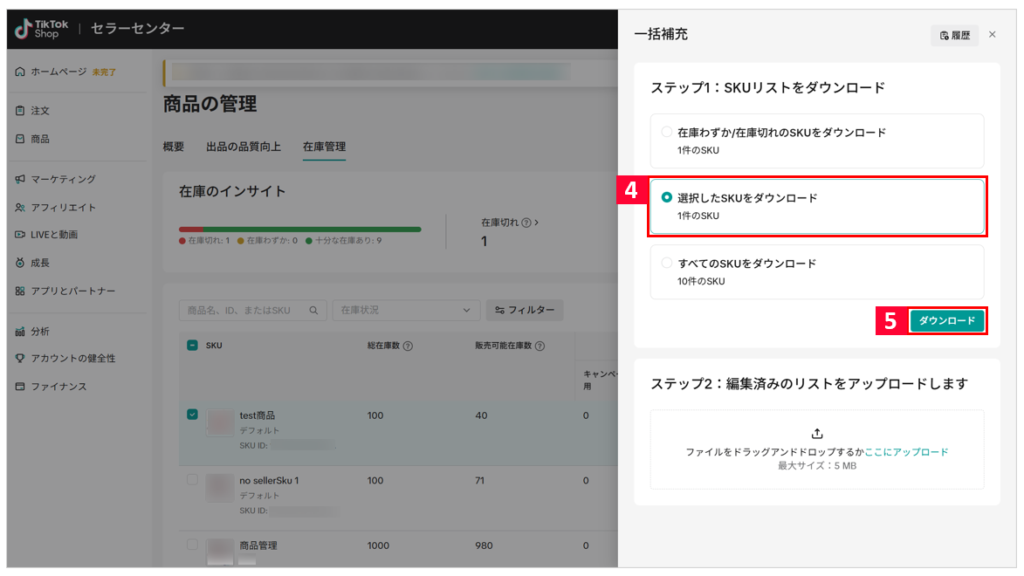Click help icon next to 総在庫数
This screenshot has height=576, width=1024.
pos(408,346)
